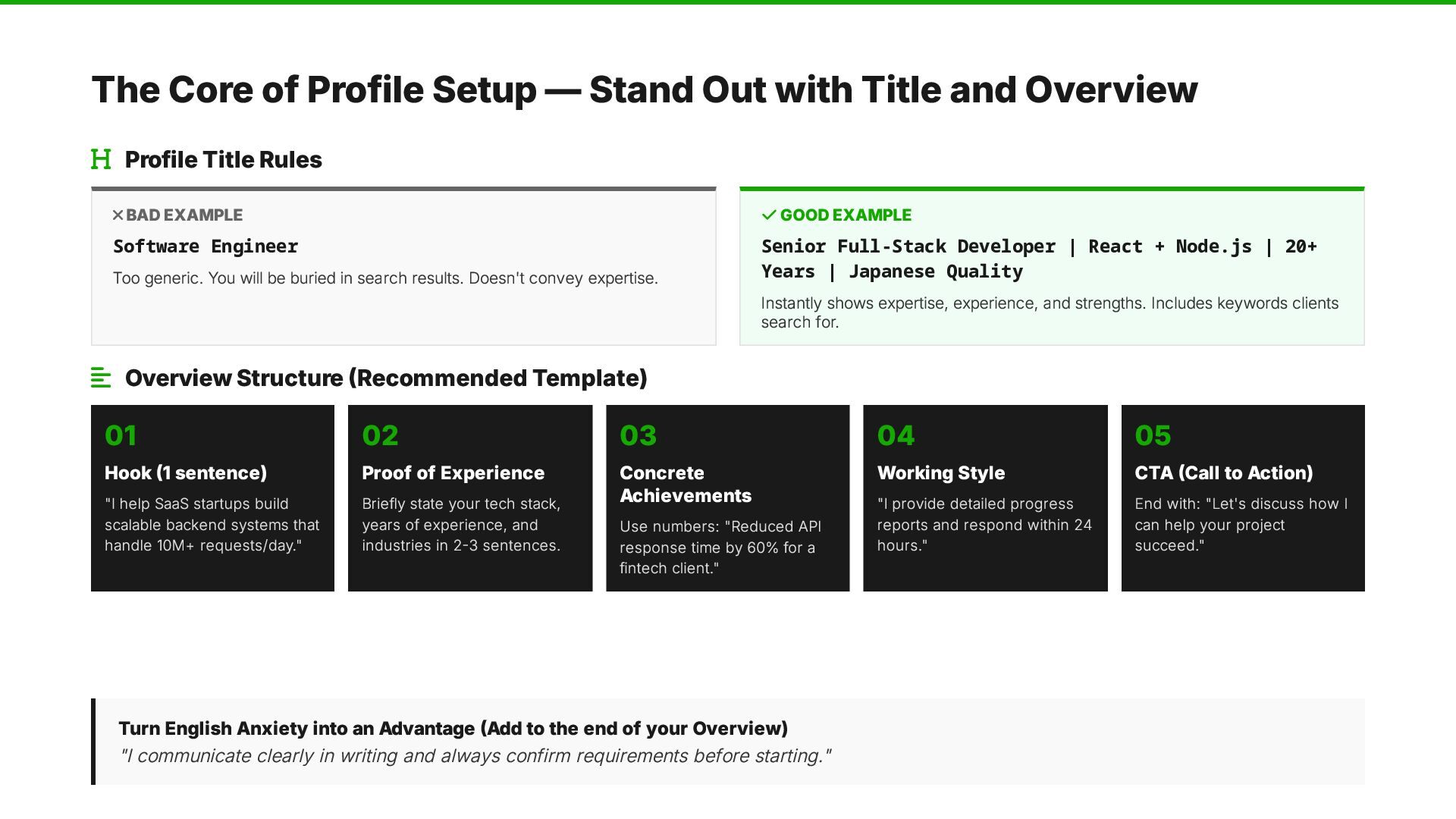Click the green H icon beside Profile Title Rules
This screenshot has height=819, width=1456.
(101, 159)
